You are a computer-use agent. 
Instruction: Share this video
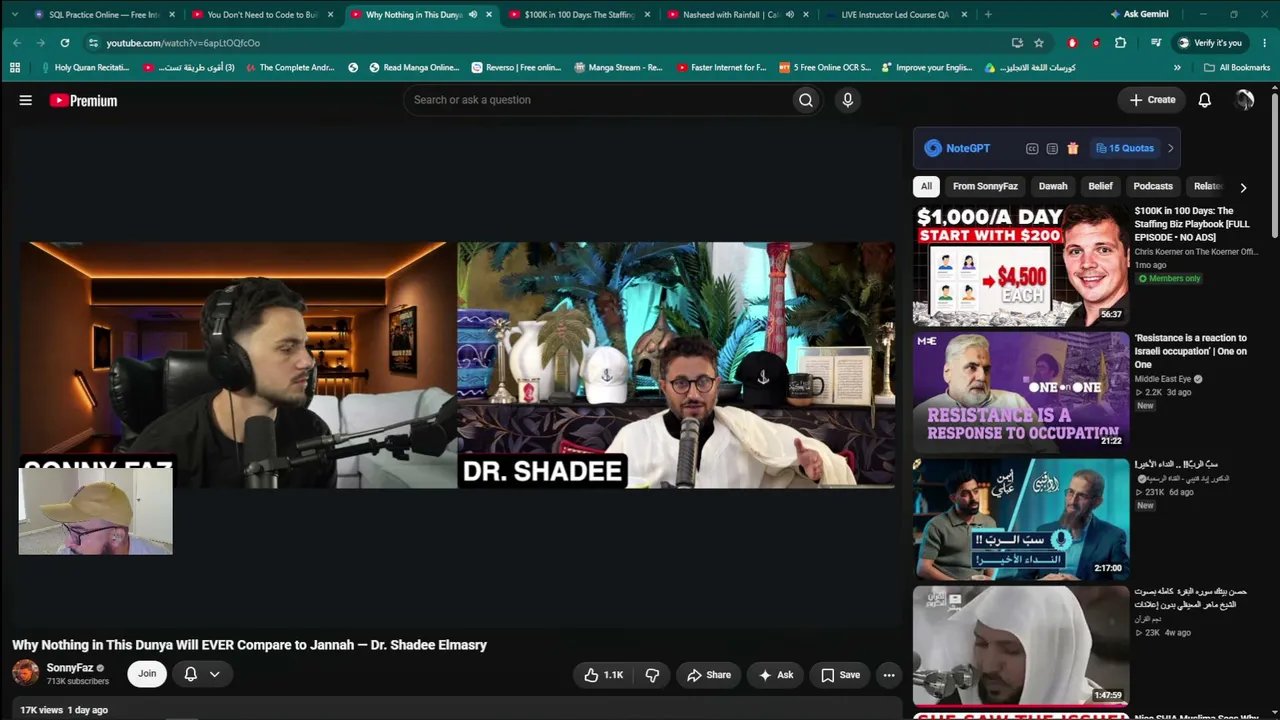[x=709, y=675]
